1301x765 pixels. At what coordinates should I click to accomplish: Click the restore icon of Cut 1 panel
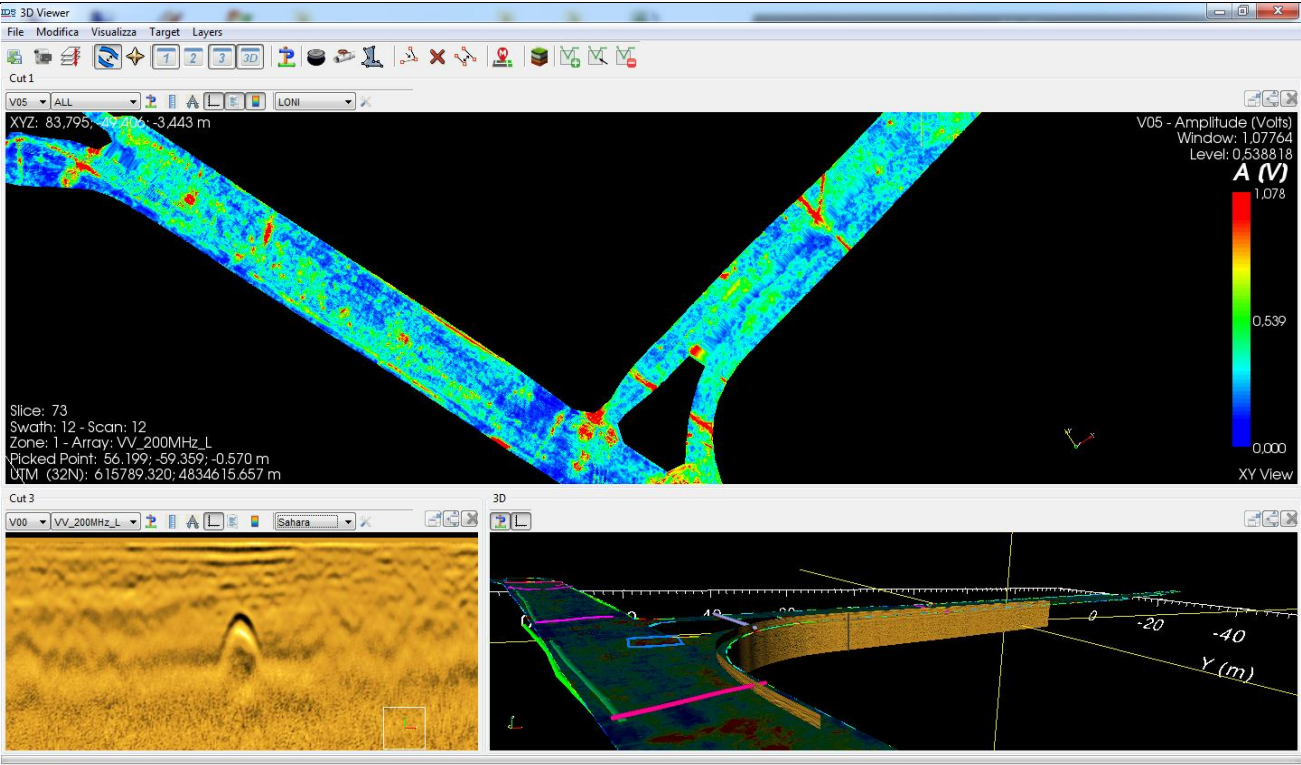pyautogui.click(x=1271, y=99)
